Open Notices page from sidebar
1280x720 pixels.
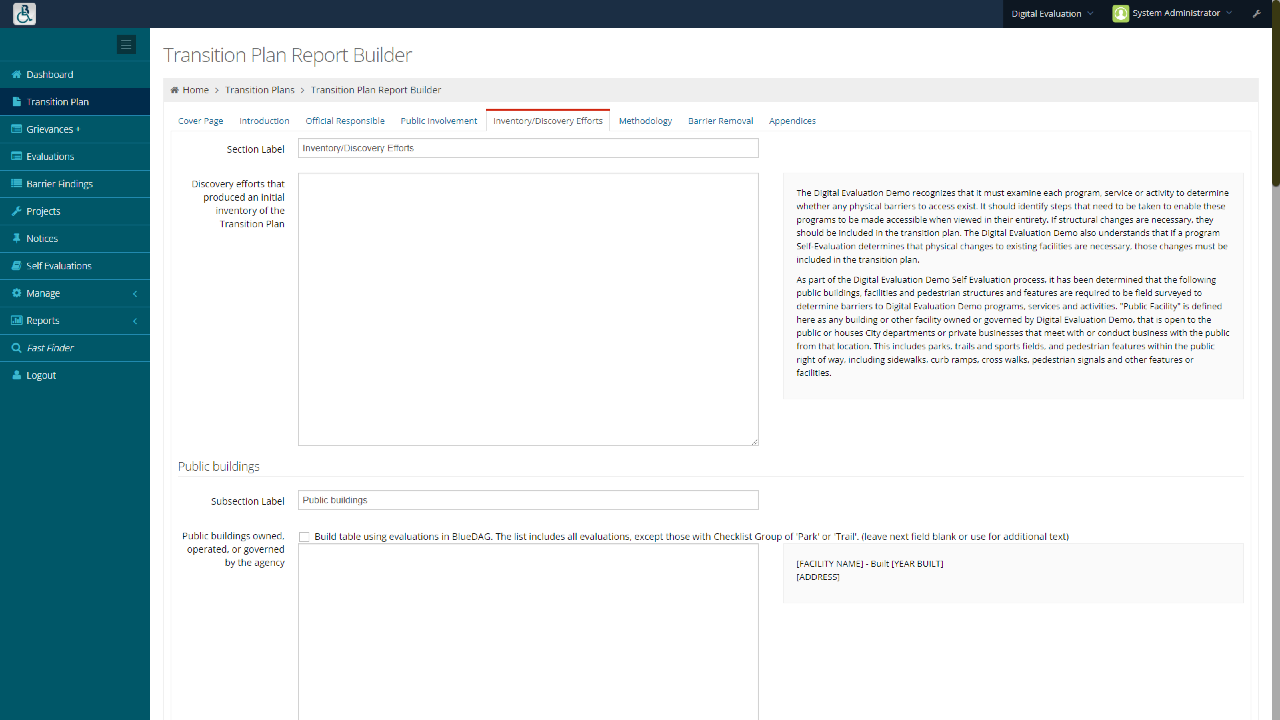pyautogui.click(x=75, y=239)
